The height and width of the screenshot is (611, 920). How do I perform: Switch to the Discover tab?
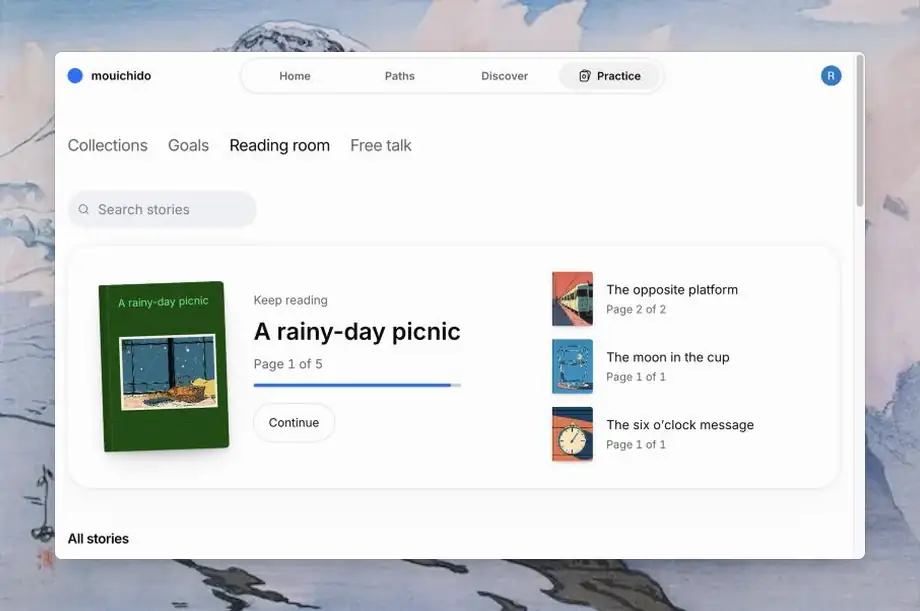pyautogui.click(x=505, y=76)
